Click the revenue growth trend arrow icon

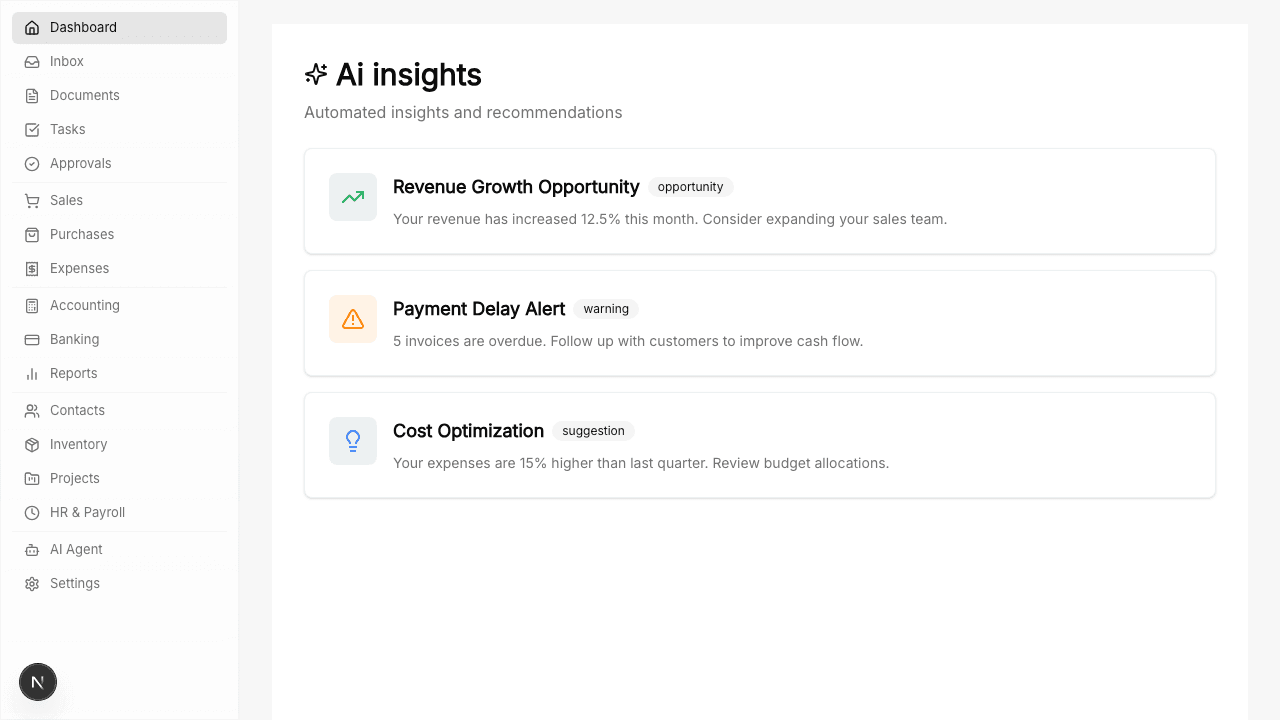coord(353,197)
